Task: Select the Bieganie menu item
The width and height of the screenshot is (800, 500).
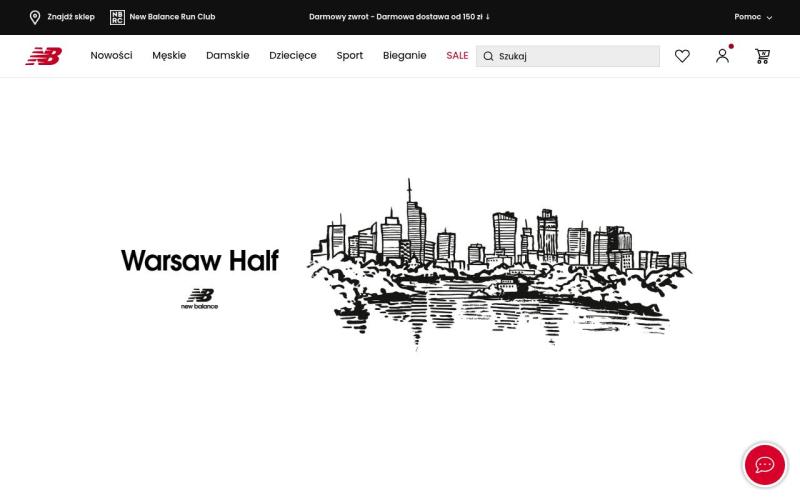Action: pos(404,56)
